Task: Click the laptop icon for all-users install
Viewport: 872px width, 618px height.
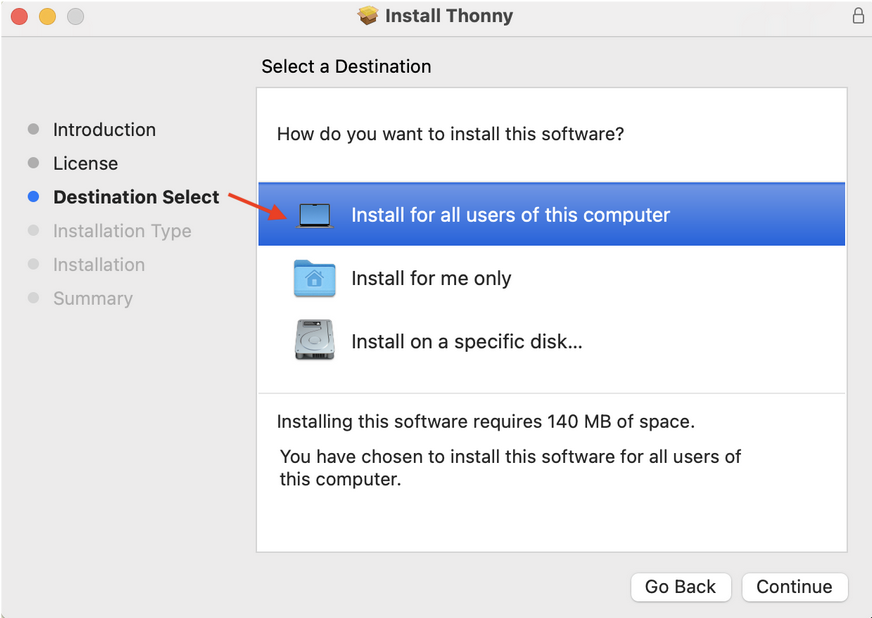Action: tap(315, 215)
